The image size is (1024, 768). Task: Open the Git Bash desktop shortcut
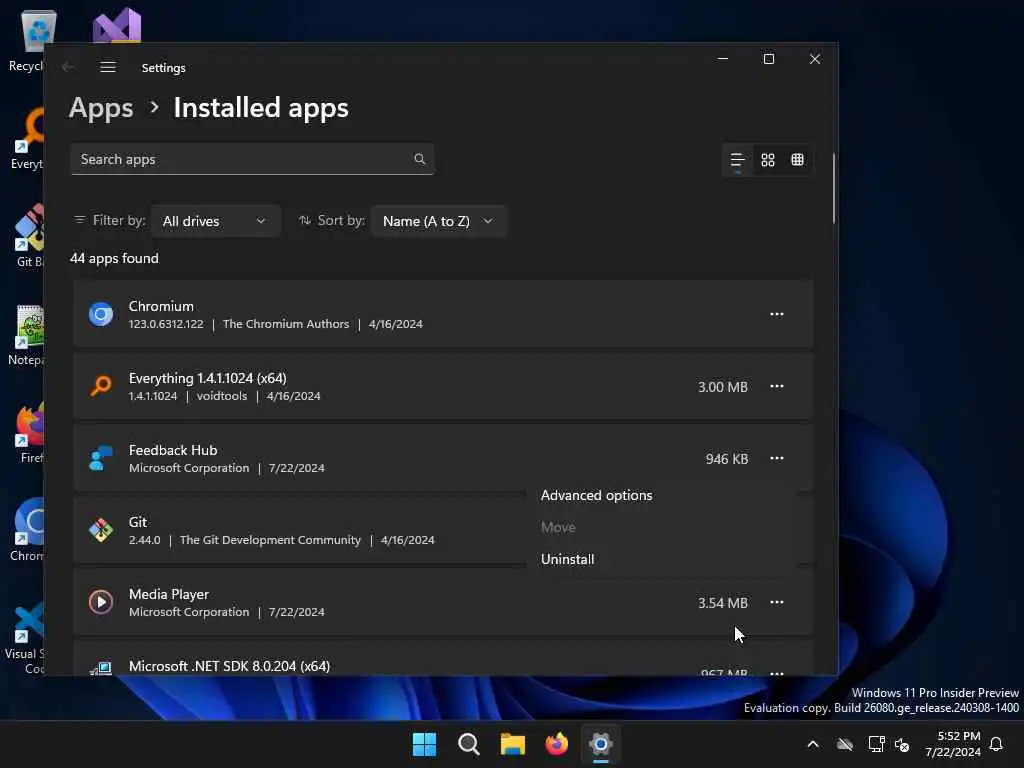[29, 236]
